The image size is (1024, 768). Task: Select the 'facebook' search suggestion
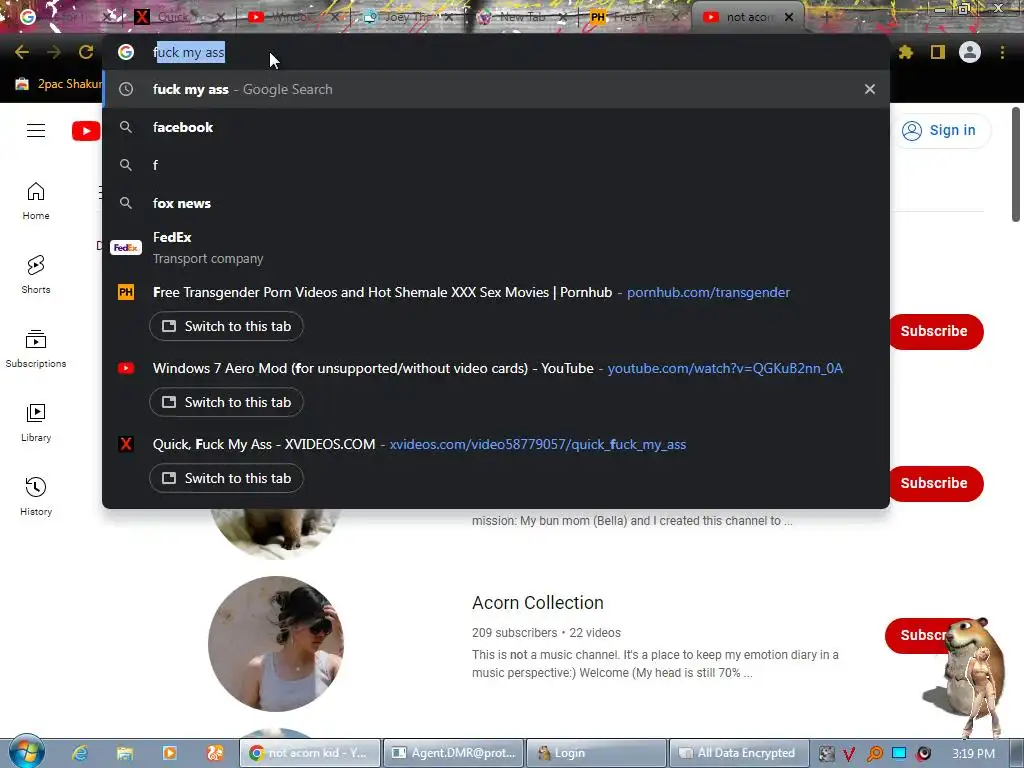point(496,127)
